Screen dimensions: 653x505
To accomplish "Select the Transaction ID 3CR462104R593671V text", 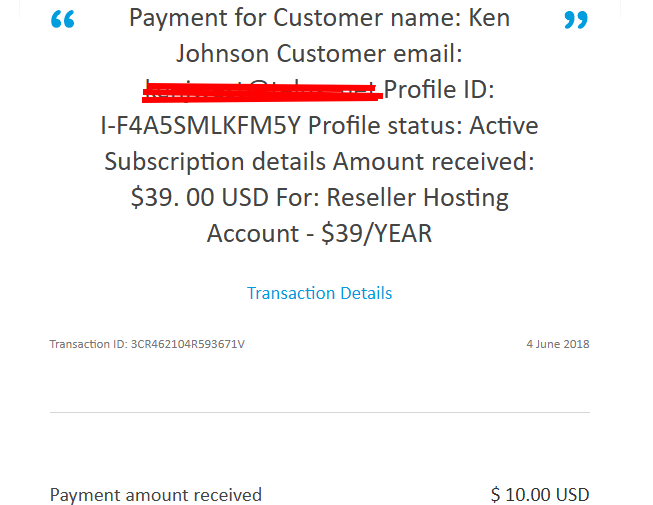I will 147,344.
